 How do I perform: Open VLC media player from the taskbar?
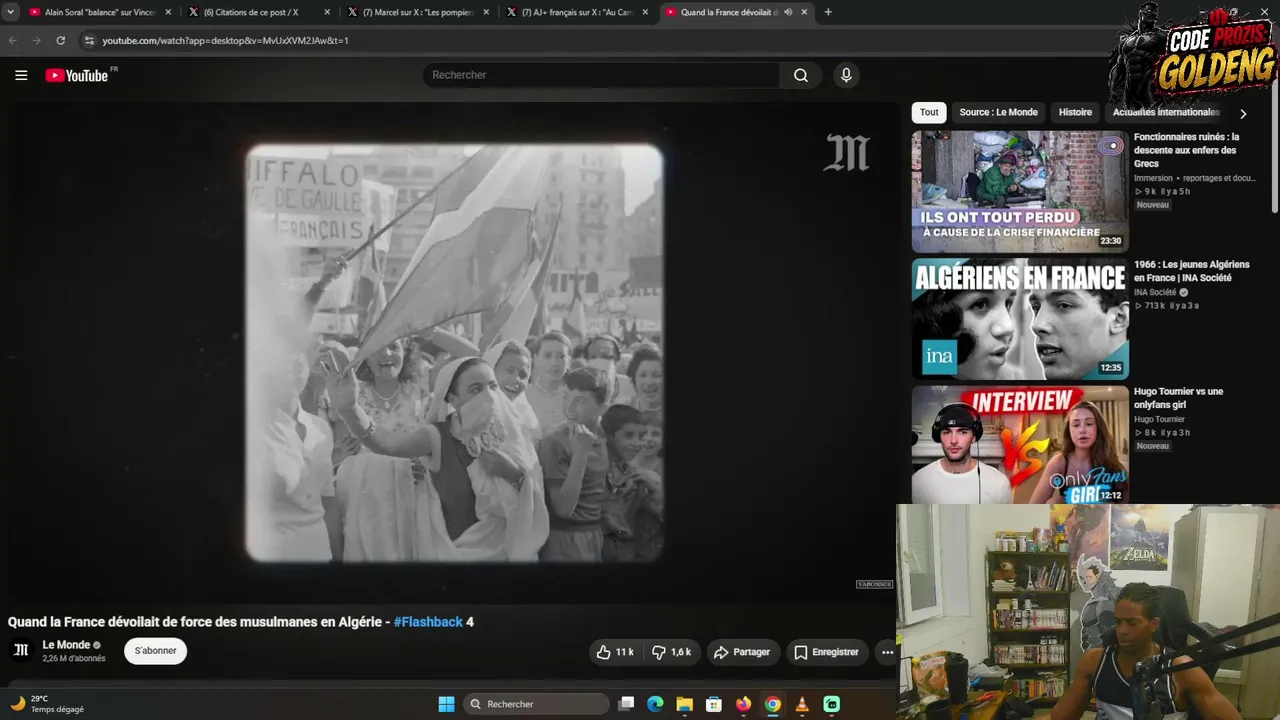click(802, 704)
